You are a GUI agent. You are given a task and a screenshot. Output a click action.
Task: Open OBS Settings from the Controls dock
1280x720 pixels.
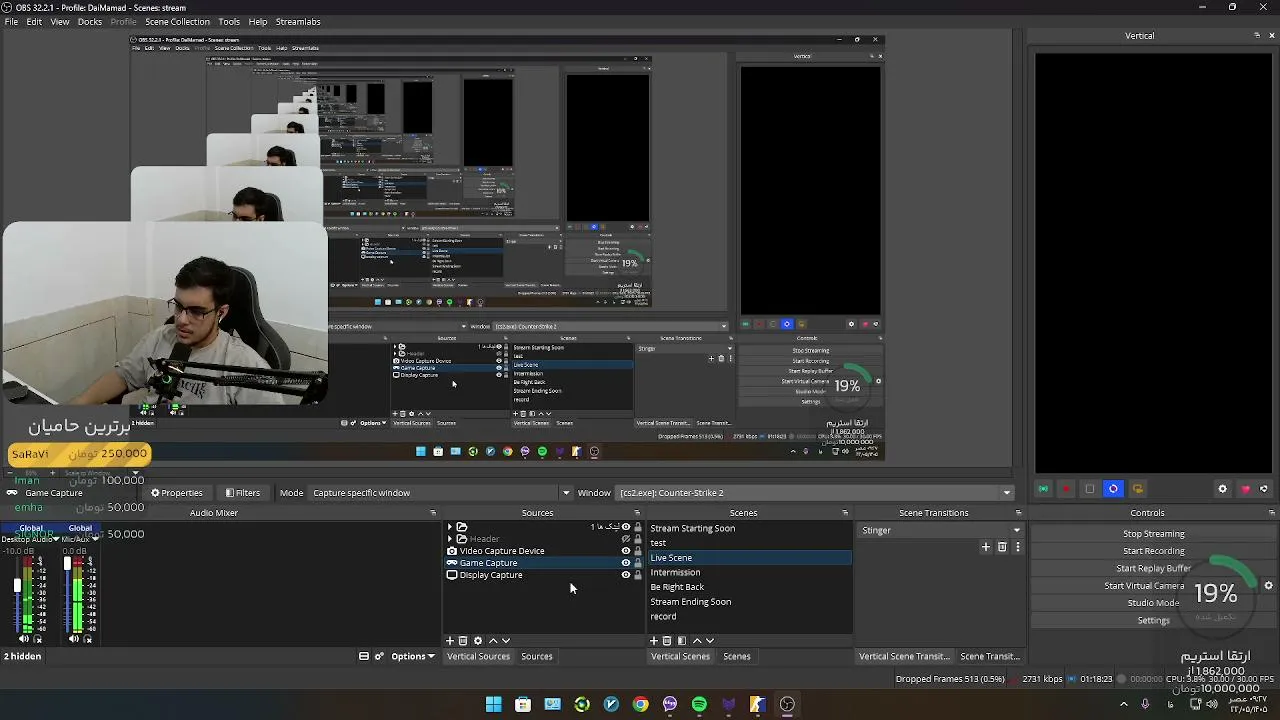pos(1153,620)
